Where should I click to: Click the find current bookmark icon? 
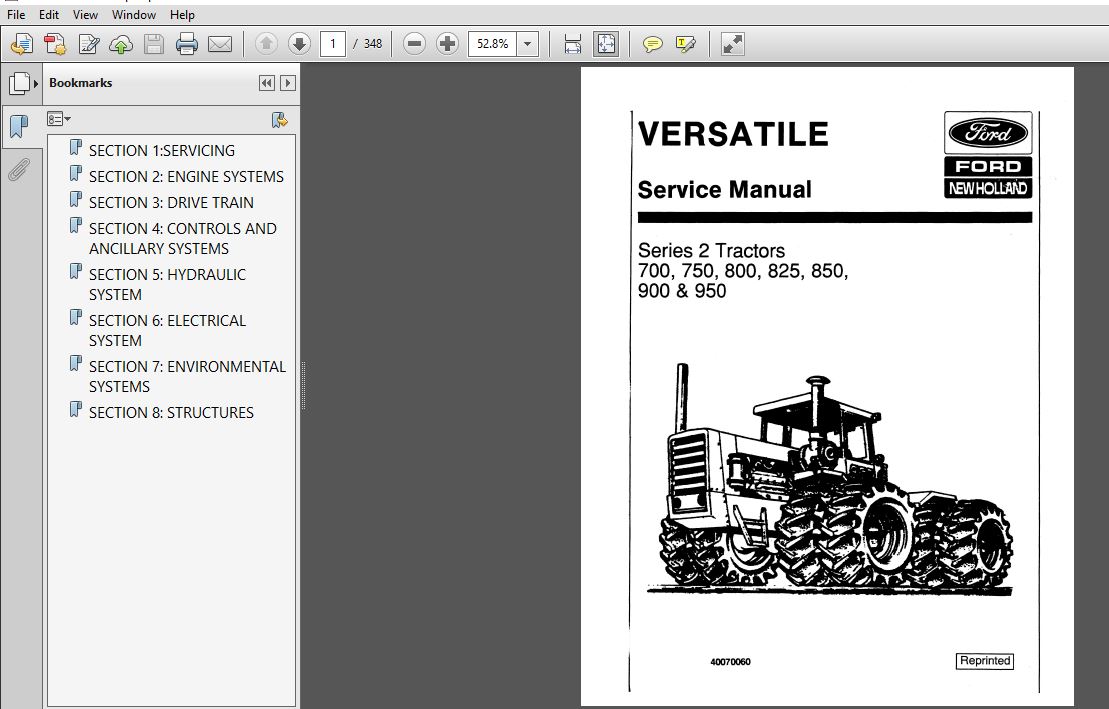point(279,120)
